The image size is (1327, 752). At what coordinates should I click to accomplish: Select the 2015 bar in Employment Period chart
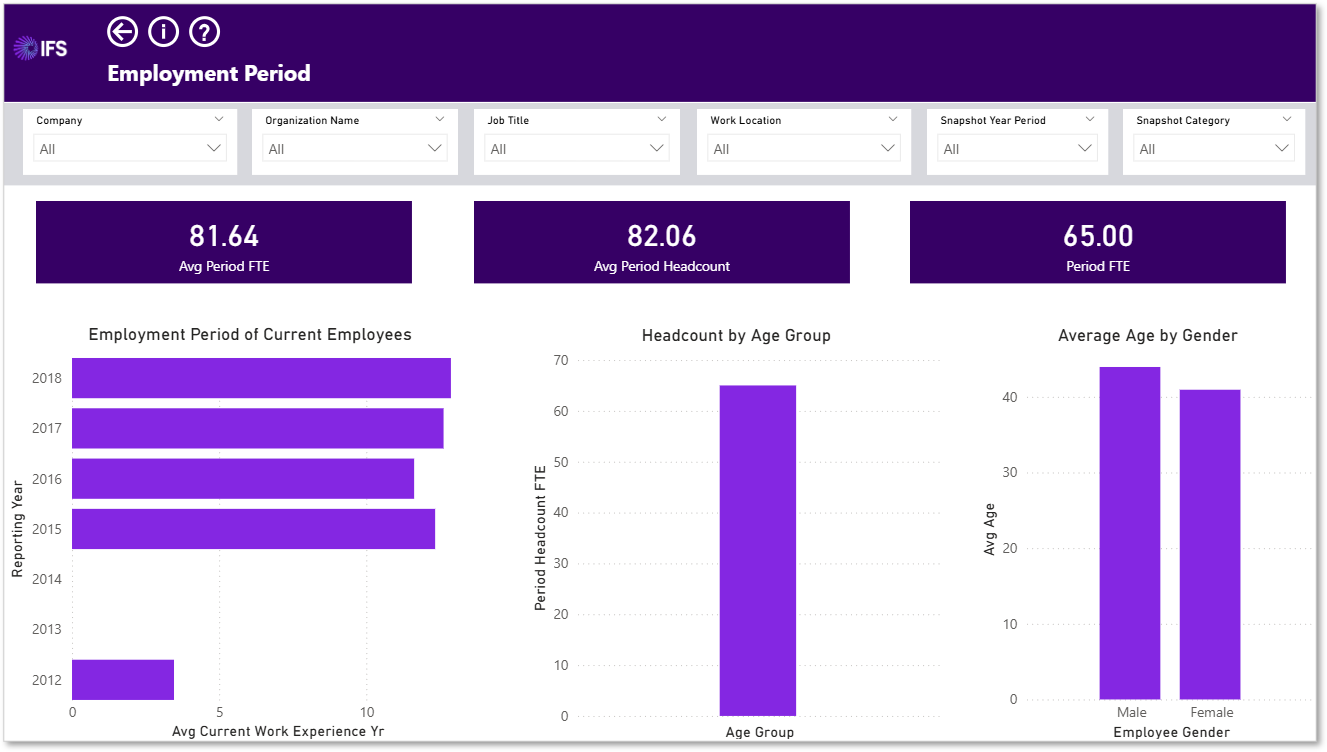(253, 529)
